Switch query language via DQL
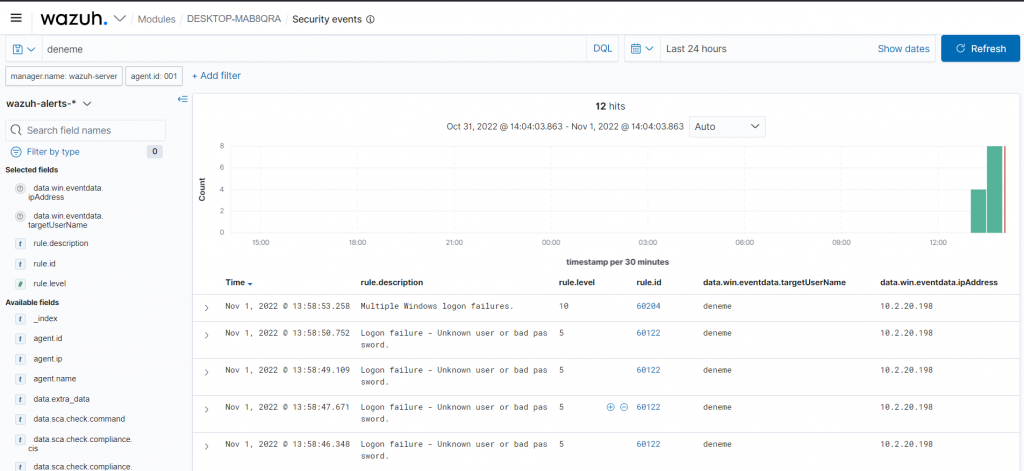Screen dimensions: 1024x471 click(603, 49)
